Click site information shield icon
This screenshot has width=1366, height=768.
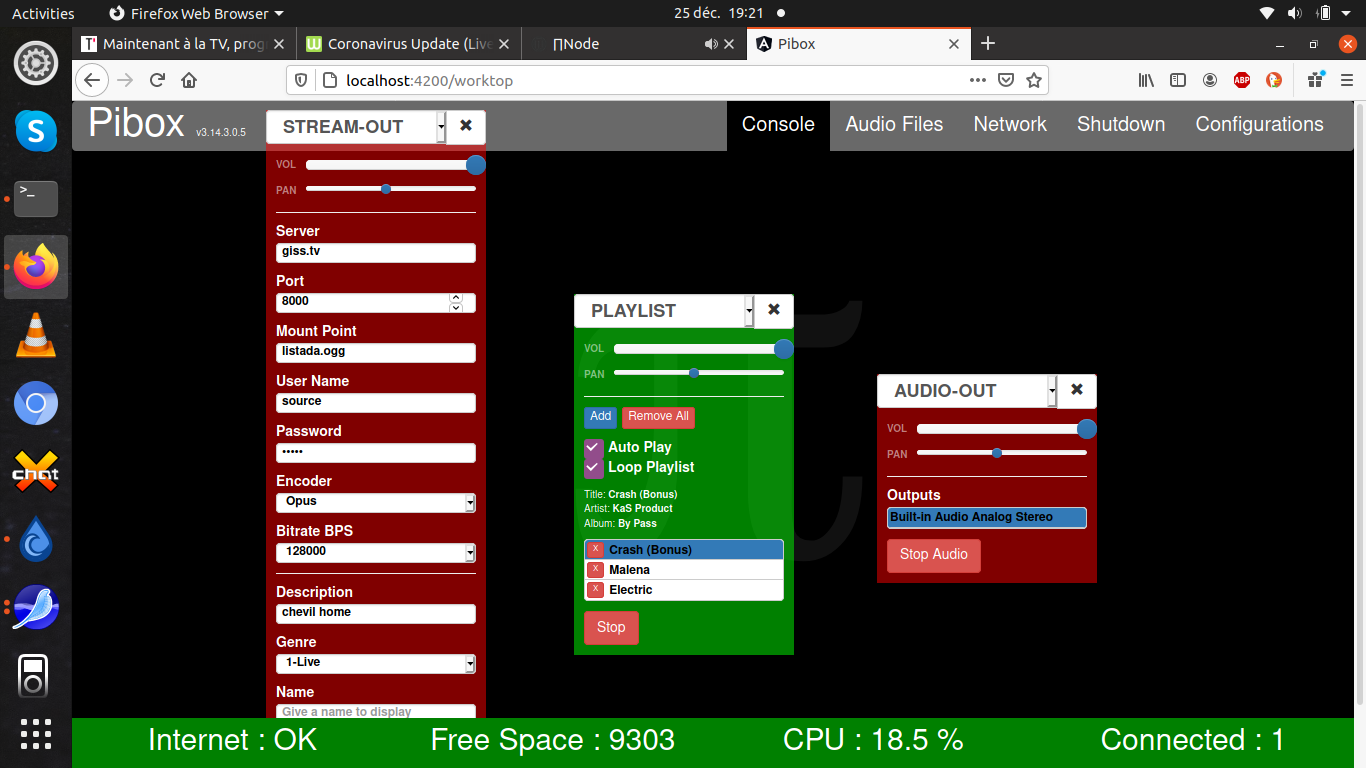(301, 80)
